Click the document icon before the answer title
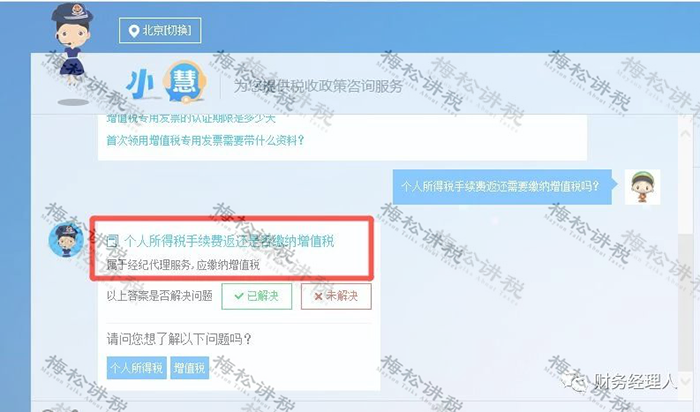Viewport: 700px width, 412px height. [113, 241]
